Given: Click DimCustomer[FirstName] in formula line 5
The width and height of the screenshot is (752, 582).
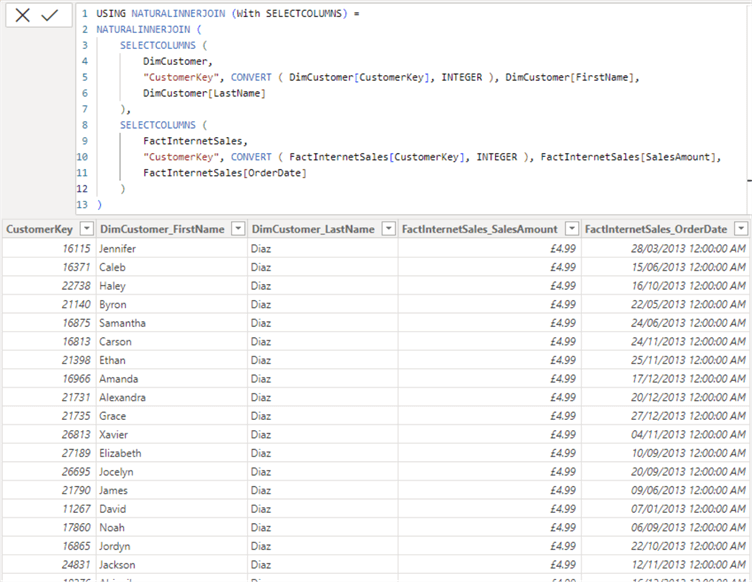Looking at the screenshot, I should 569,77.
